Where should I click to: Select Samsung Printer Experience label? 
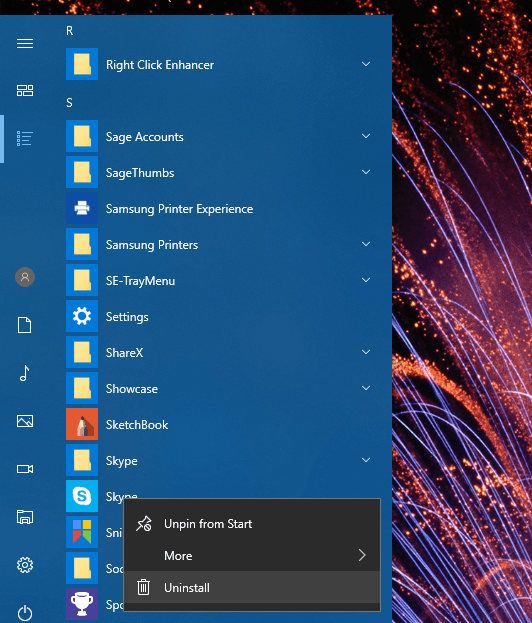(x=179, y=209)
